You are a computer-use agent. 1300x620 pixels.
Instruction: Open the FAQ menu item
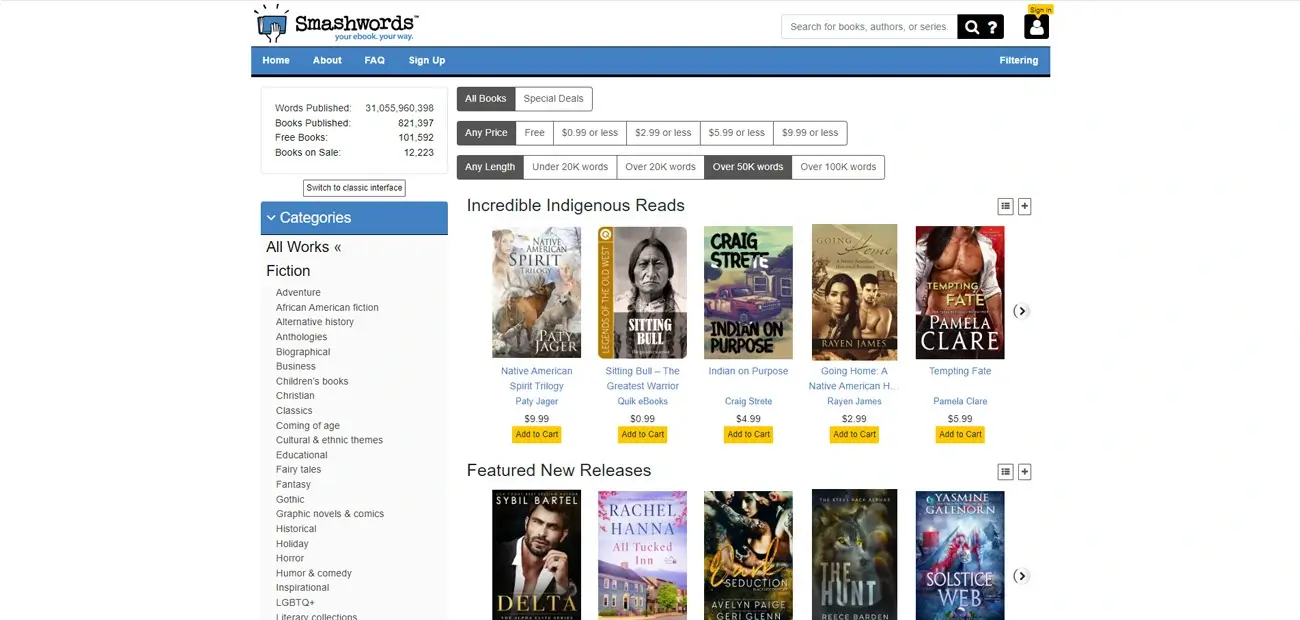pos(374,60)
